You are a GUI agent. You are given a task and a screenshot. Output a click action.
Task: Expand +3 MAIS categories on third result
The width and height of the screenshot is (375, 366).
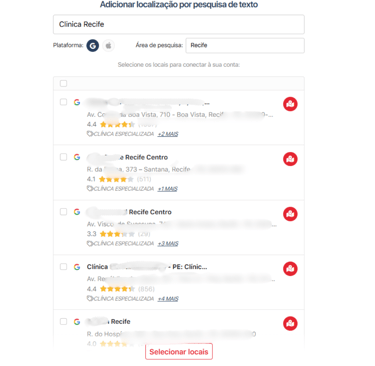168,244
